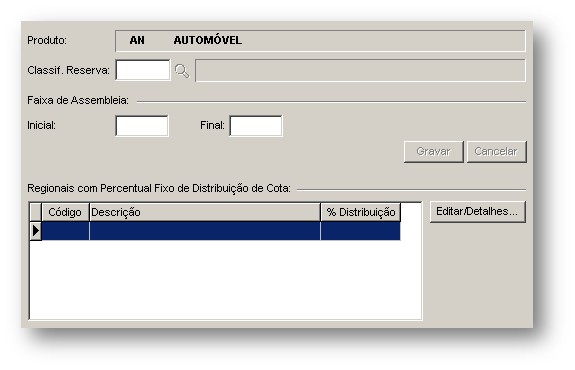Click the selected row's Código cell
Image resolution: width=575 pixels, height=370 pixels.
tap(65, 231)
